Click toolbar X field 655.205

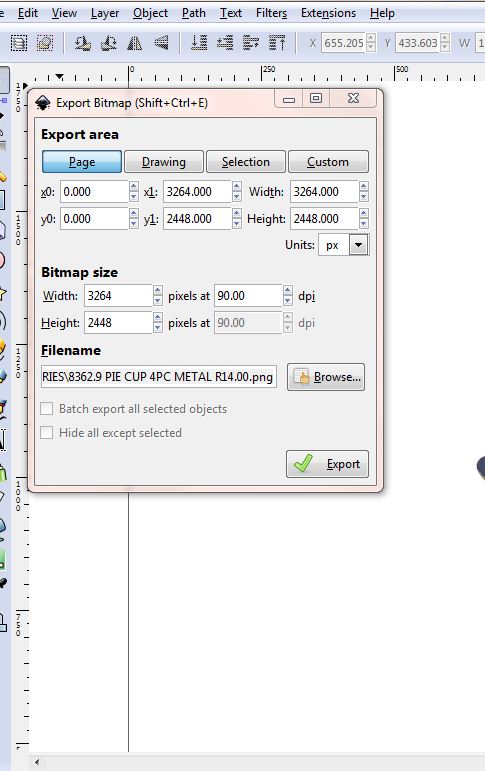point(344,43)
